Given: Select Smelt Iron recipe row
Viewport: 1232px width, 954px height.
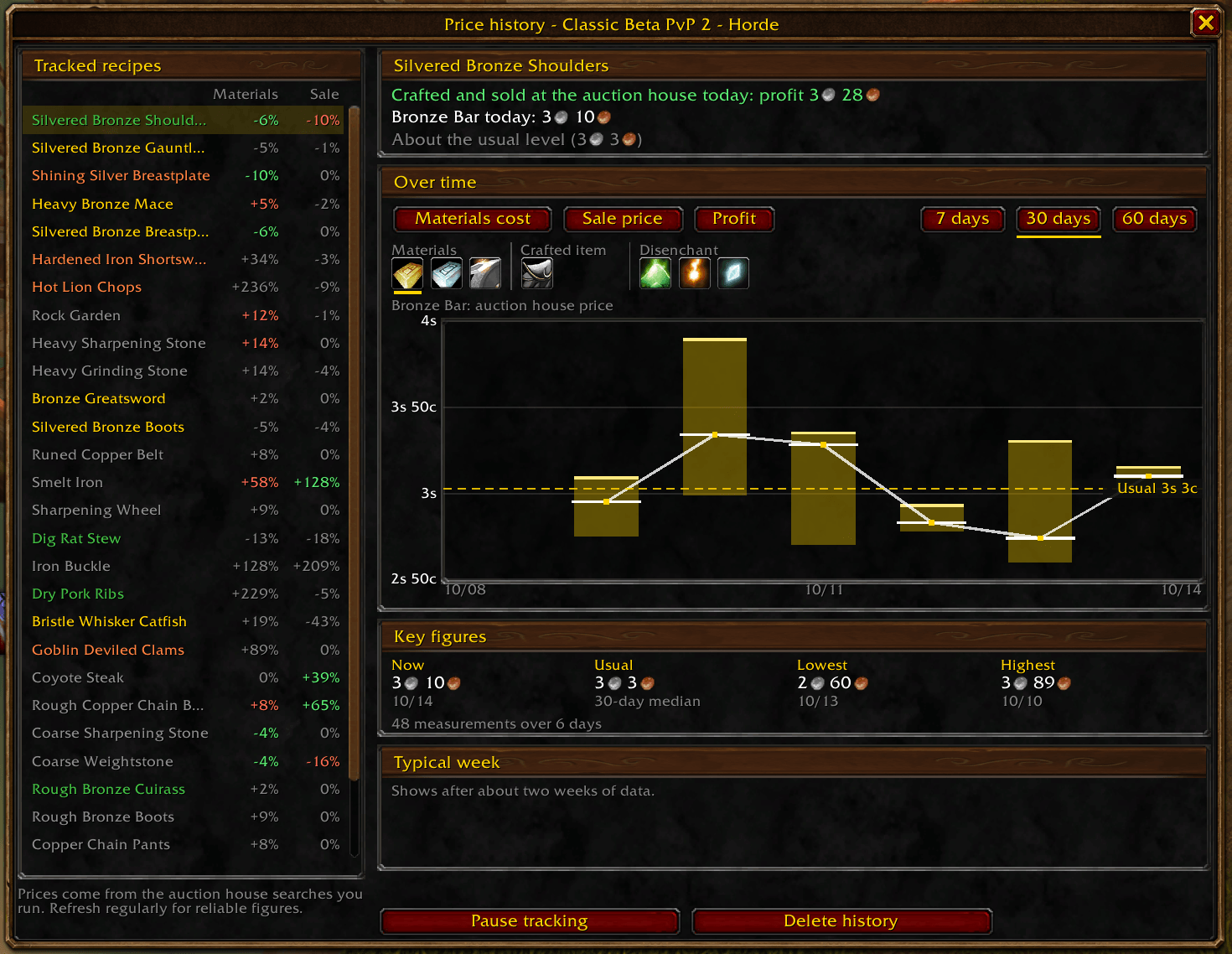Looking at the screenshot, I should click(185, 482).
